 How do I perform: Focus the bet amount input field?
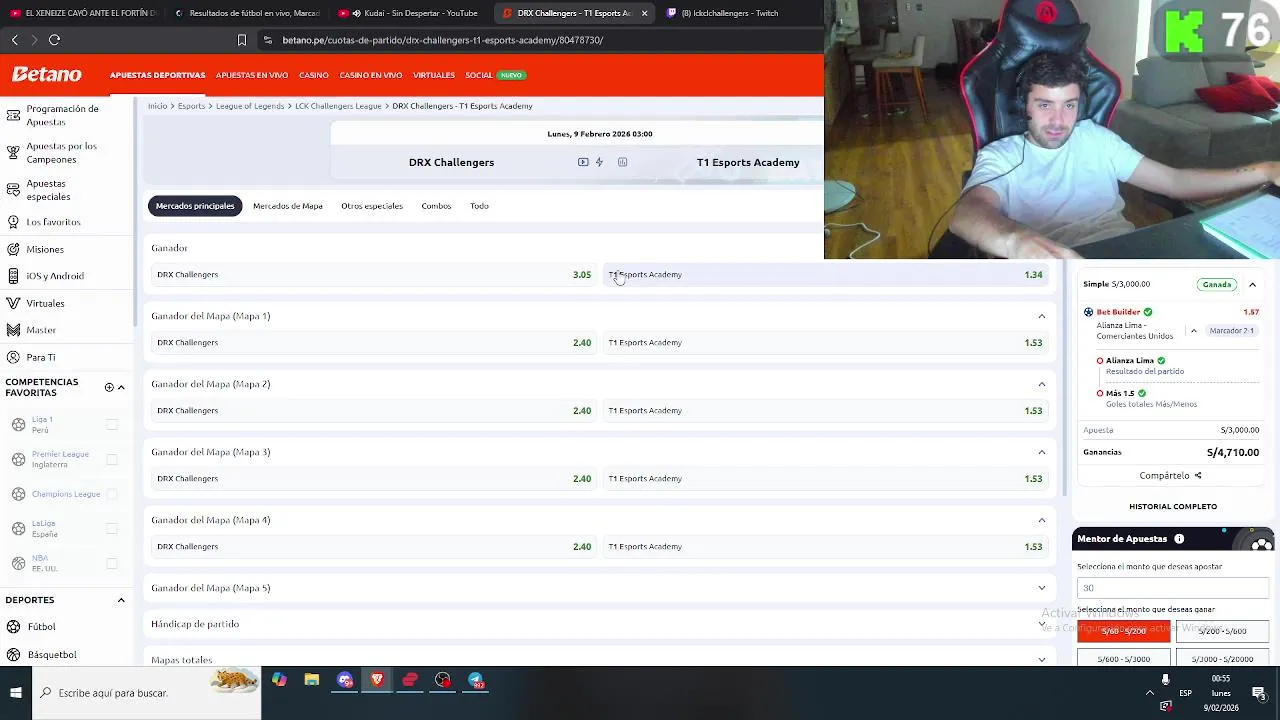tap(1173, 588)
